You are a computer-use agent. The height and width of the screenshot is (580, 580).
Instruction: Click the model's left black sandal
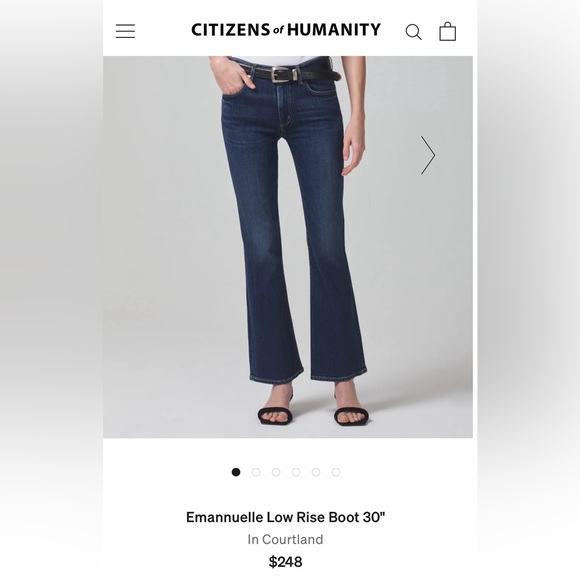click(351, 416)
